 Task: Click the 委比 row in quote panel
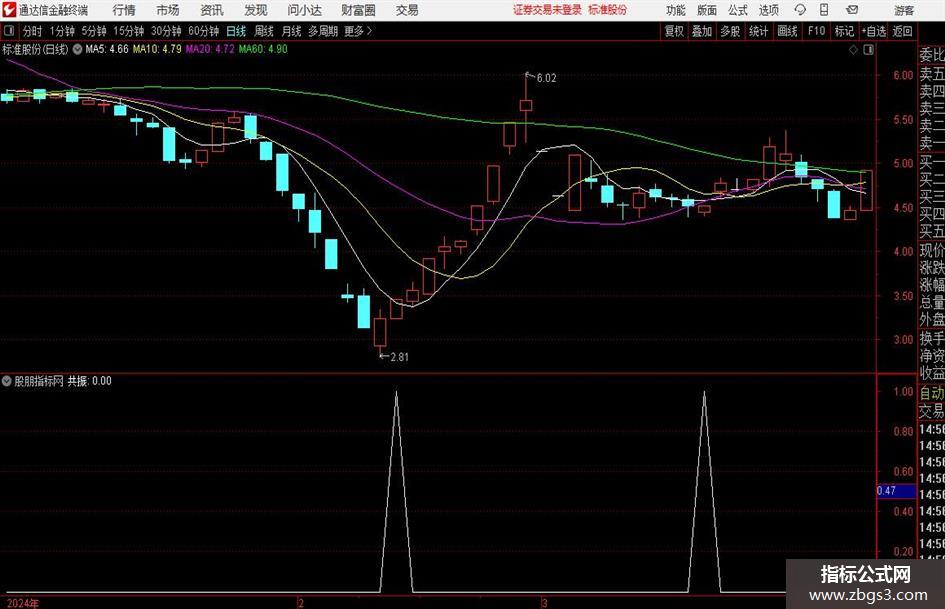(932, 55)
